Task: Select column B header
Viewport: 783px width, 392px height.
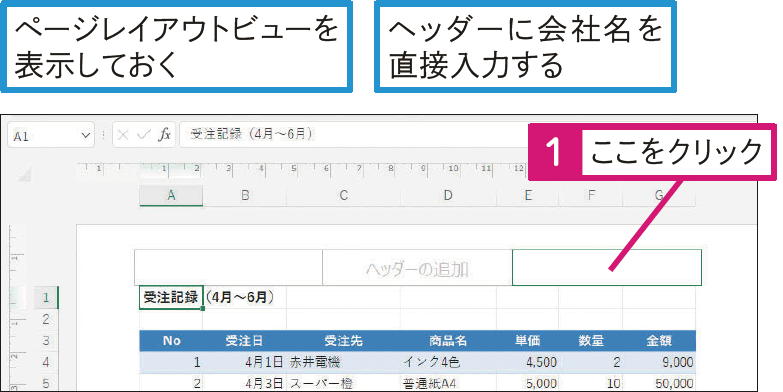Action: (x=245, y=195)
